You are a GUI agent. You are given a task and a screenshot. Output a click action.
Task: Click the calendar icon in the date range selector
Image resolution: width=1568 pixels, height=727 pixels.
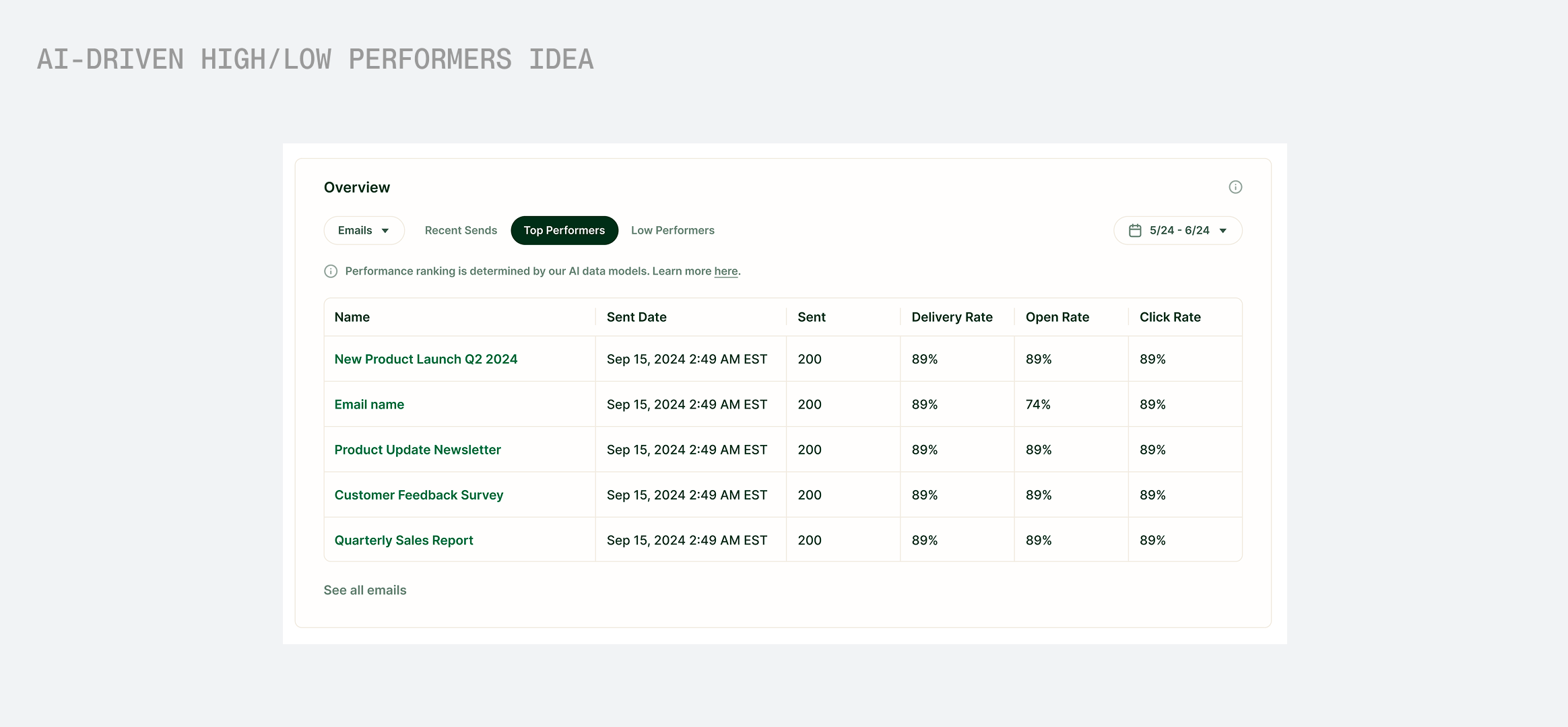click(1135, 230)
